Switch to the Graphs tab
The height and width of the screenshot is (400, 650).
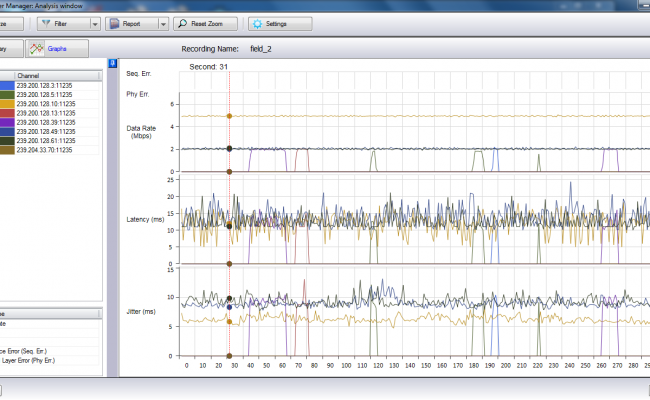pyautogui.click(x=57, y=48)
